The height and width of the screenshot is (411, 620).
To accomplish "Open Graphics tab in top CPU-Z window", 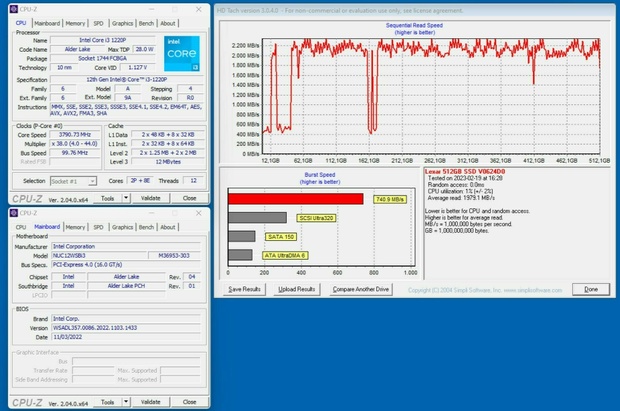I will pyautogui.click(x=122, y=23).
